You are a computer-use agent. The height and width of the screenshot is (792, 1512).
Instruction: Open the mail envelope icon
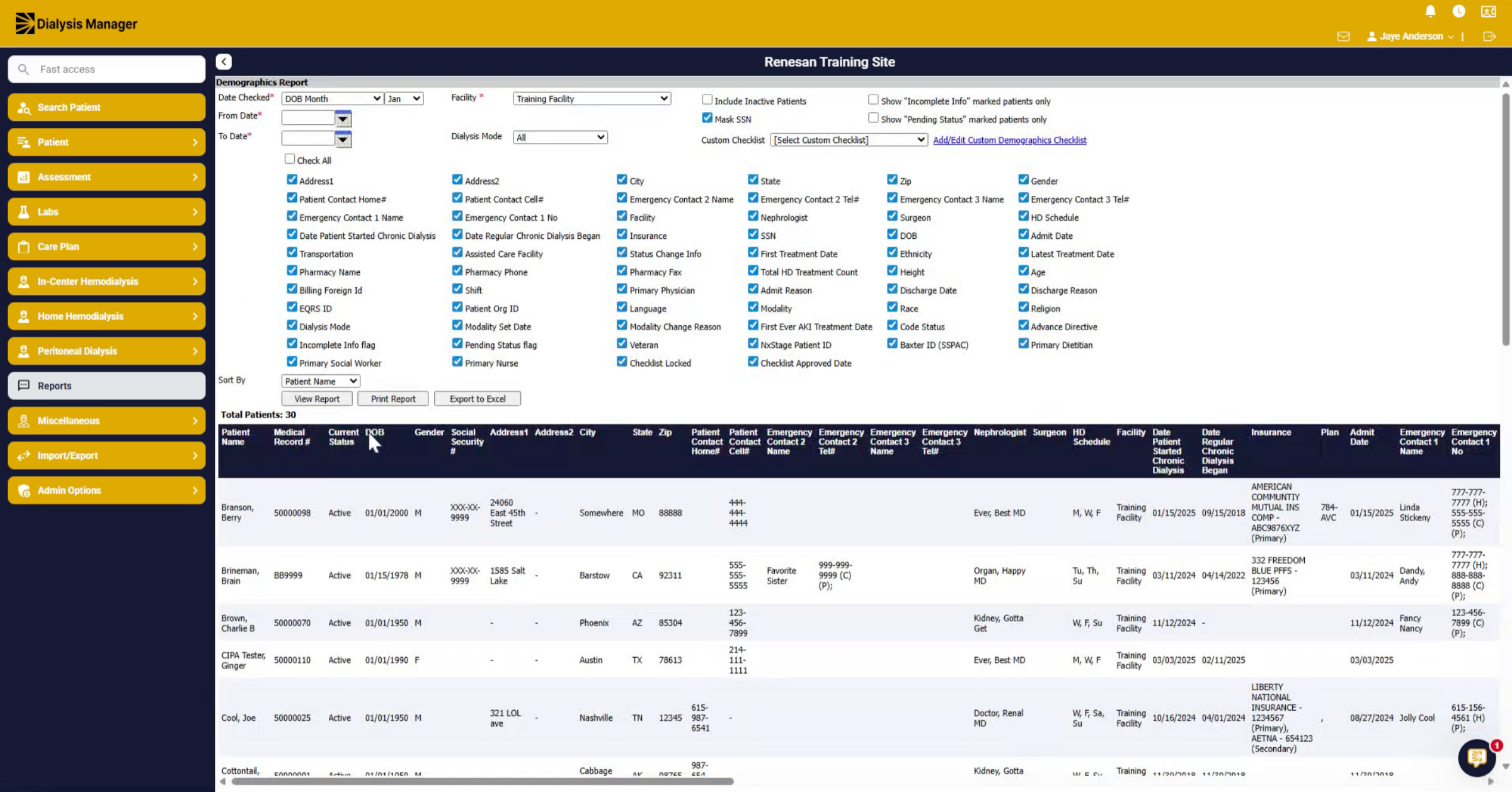pyautogui.click(x=1343, y=37)
